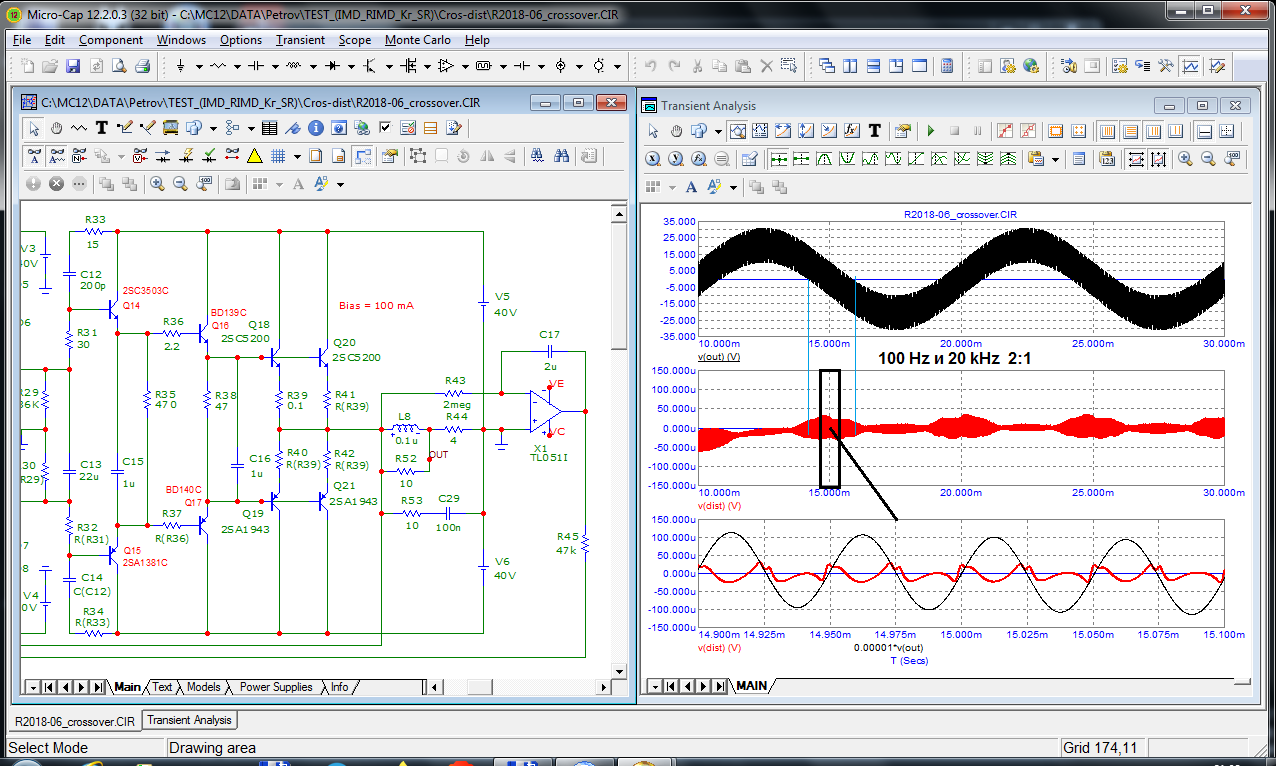1276x766 pixels.
Task: Switch to the Transient Analysis window tab
Action: [x=189, y=720]
